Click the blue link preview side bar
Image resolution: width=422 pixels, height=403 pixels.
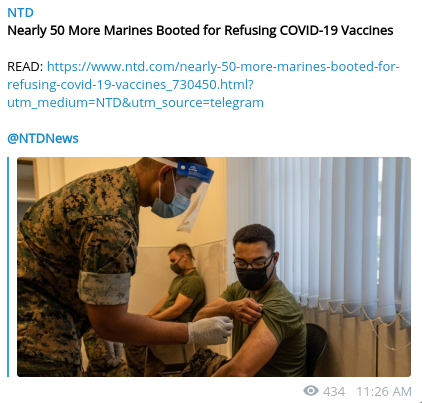(x=8, y=267)
